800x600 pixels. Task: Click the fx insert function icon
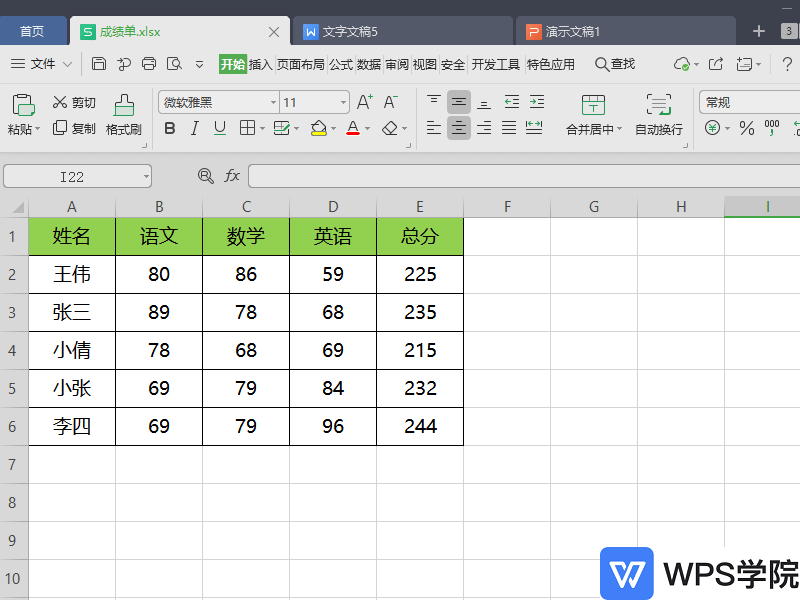coord(232,176)
